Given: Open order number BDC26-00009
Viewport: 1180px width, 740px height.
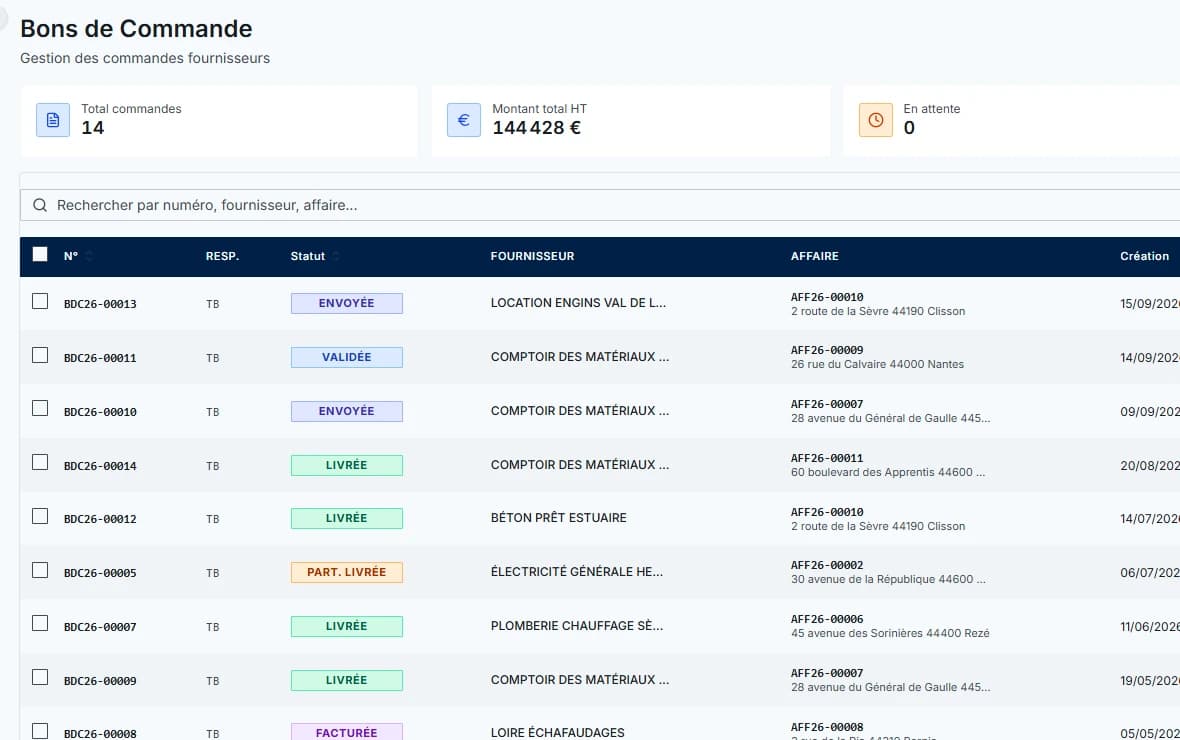Looking at the screenshot, I should pyautogui.click(x=100, y=681).
